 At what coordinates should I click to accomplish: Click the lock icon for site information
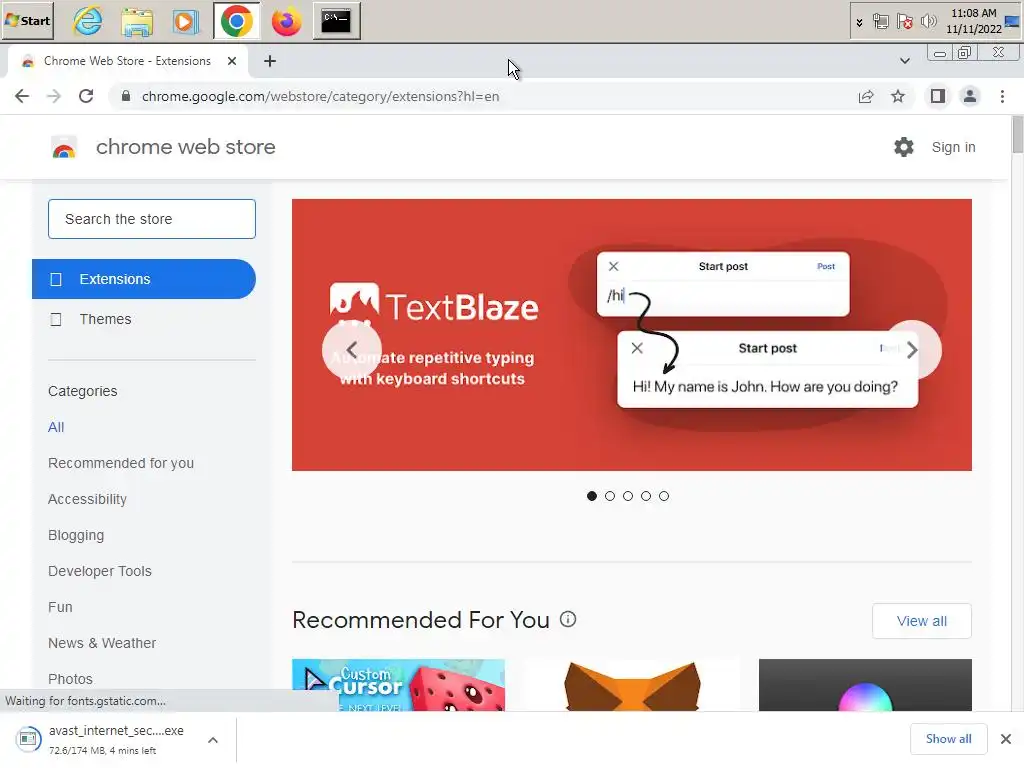tap(126, 97)
